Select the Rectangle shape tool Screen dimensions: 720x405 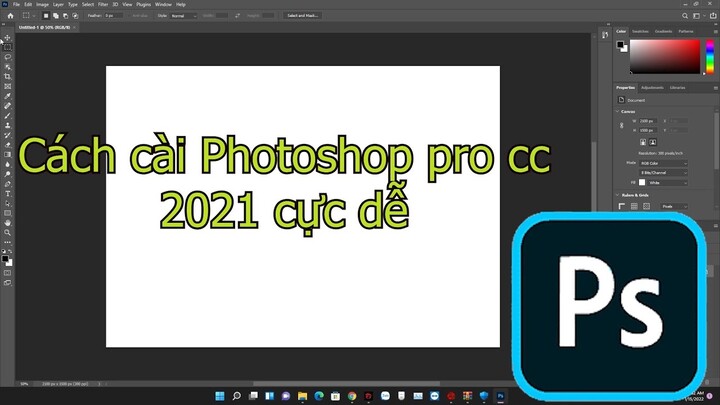pos(7,213)
